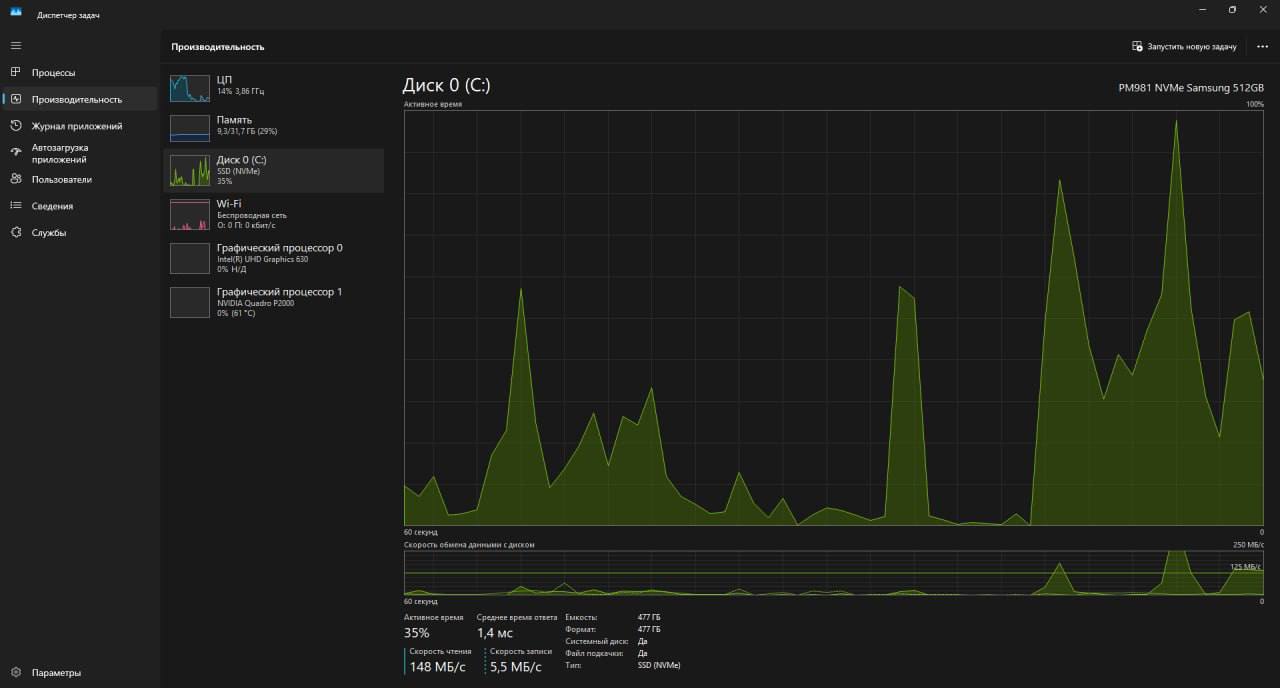Viewport: 1280px width, 688px height.
Task: Click the 477 ГБ value beside Ёмкость
Action: (649, 617)
